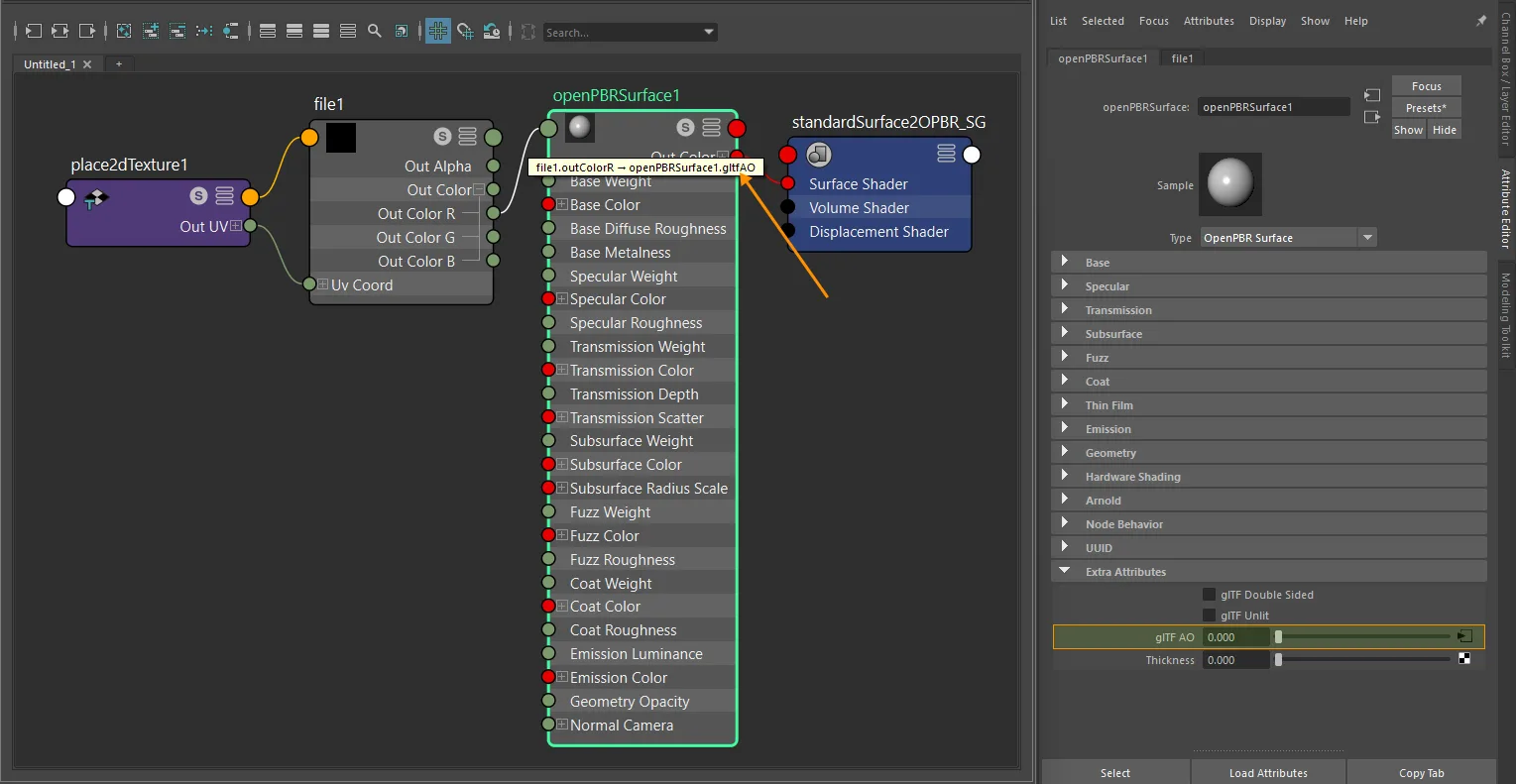Open the Attributes menu

[1209, 21]
